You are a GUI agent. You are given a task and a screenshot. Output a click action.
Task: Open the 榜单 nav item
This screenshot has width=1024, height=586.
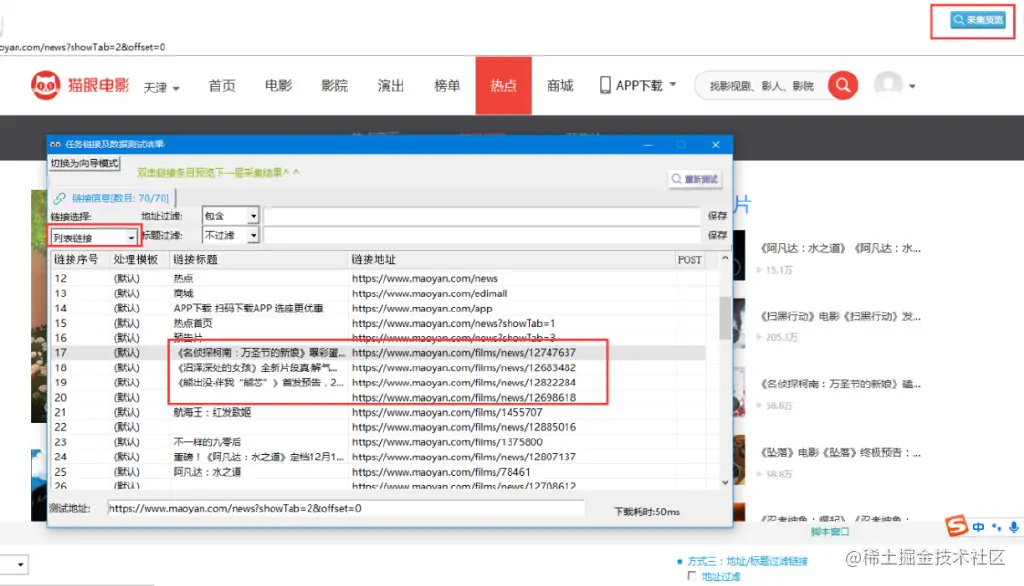click(x=447, y=86)
